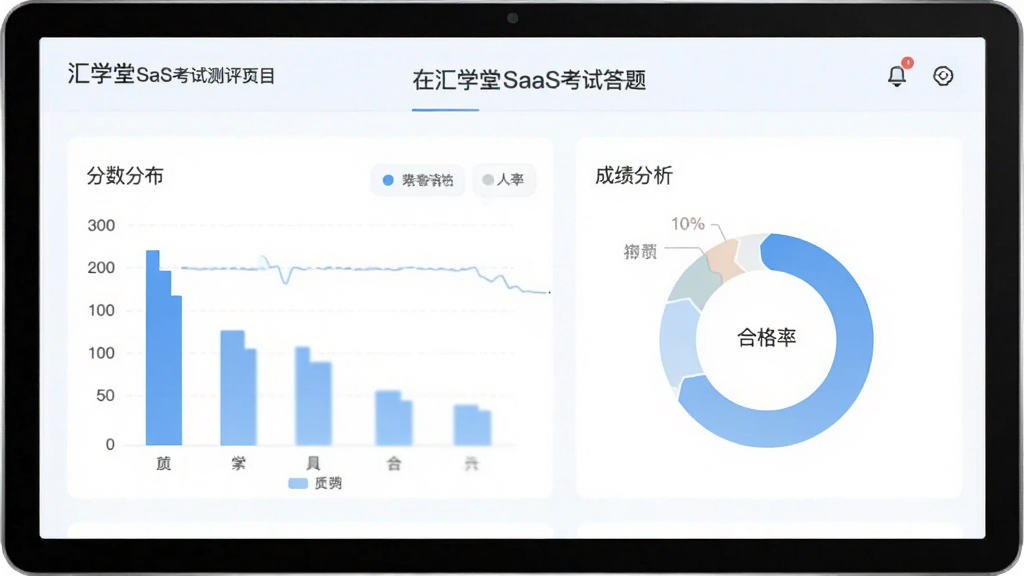Click the light blue donut segment
This screenshot has width=1024, height=576.
coord(679,344)
